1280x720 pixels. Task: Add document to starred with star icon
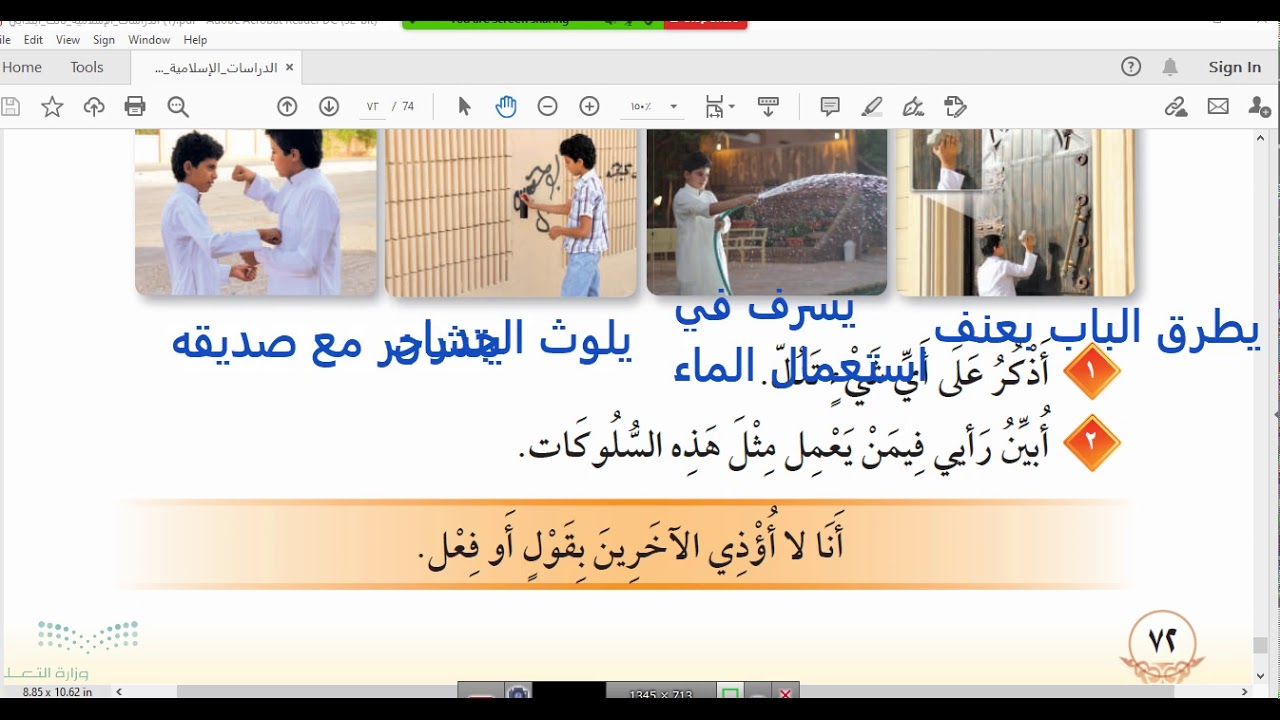pos(52,107)
